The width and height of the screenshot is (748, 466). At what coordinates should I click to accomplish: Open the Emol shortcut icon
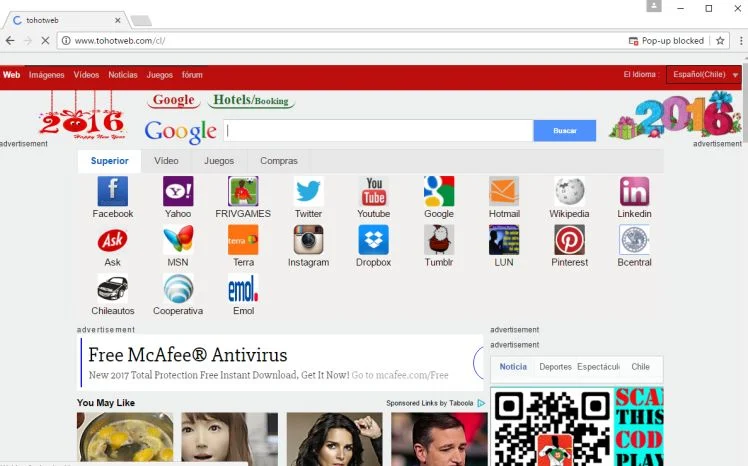point(243,289)
